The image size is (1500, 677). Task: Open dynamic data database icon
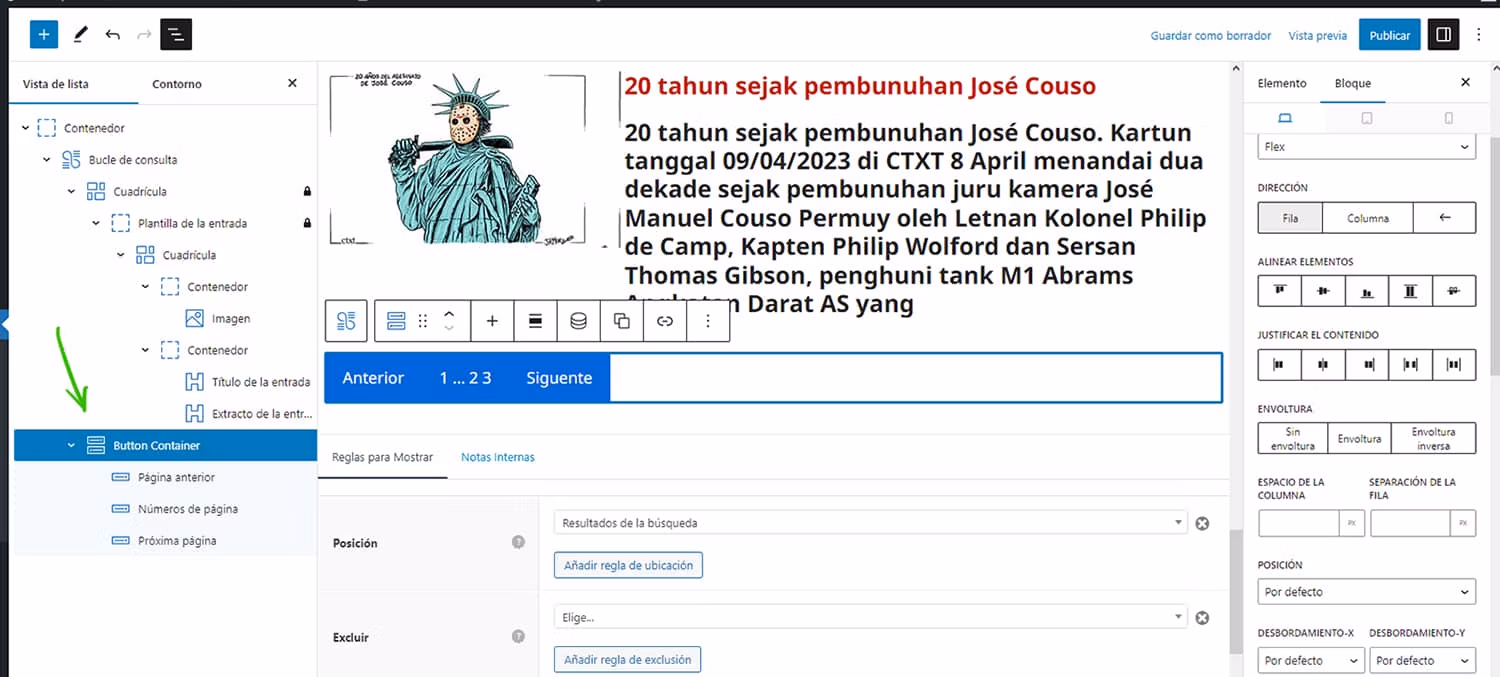578,321
